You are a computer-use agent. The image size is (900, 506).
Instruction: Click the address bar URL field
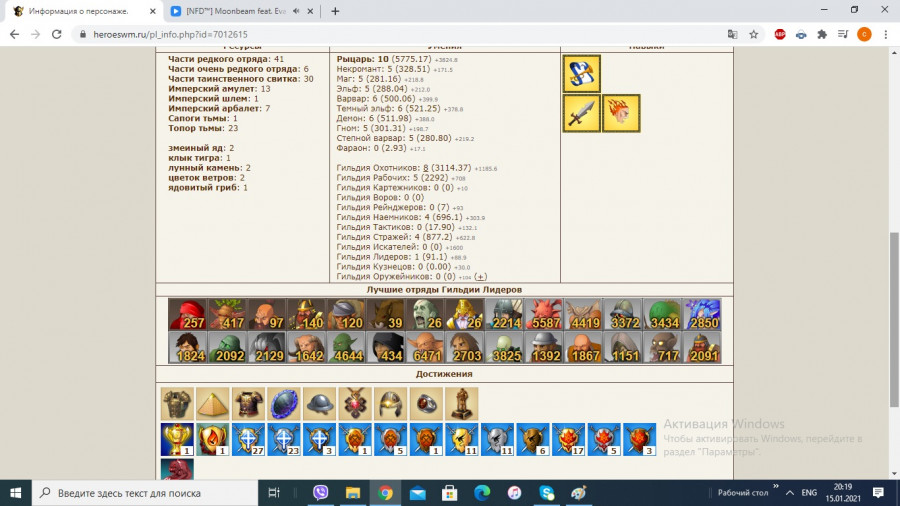[x=402, y=34]
